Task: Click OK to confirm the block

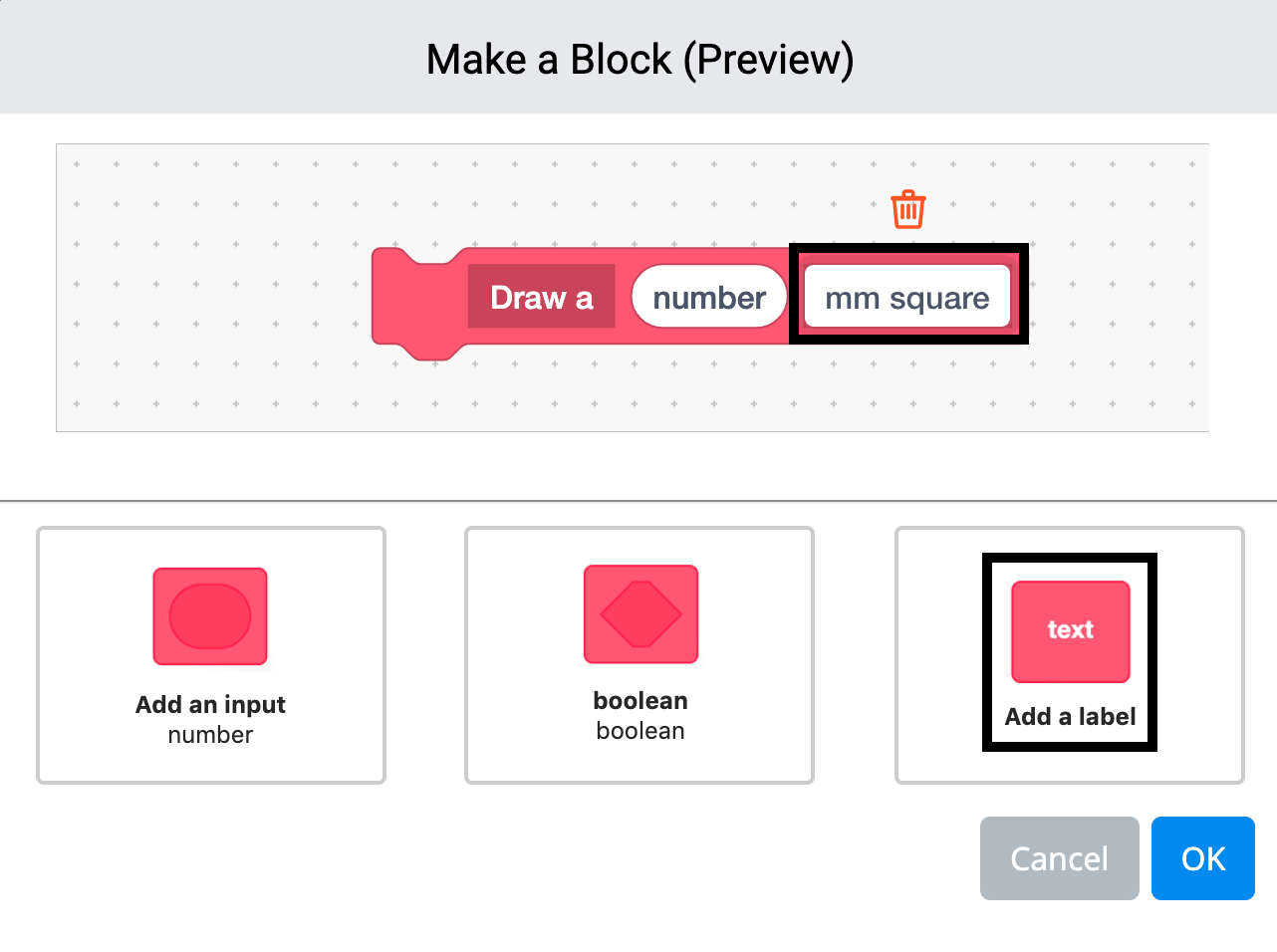Action: pyautogui.click(x=1202, y=858)
